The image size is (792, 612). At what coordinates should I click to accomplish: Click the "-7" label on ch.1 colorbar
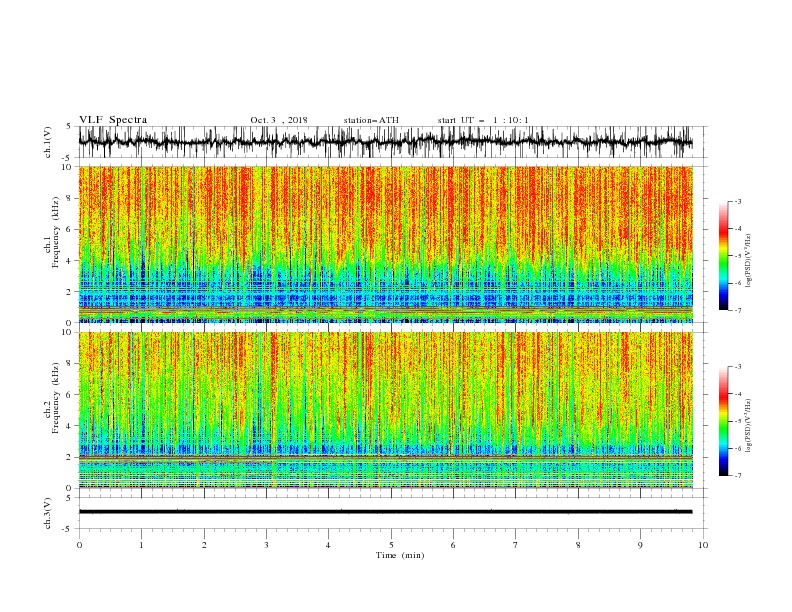pyautogui.click(x=737, y=311)
